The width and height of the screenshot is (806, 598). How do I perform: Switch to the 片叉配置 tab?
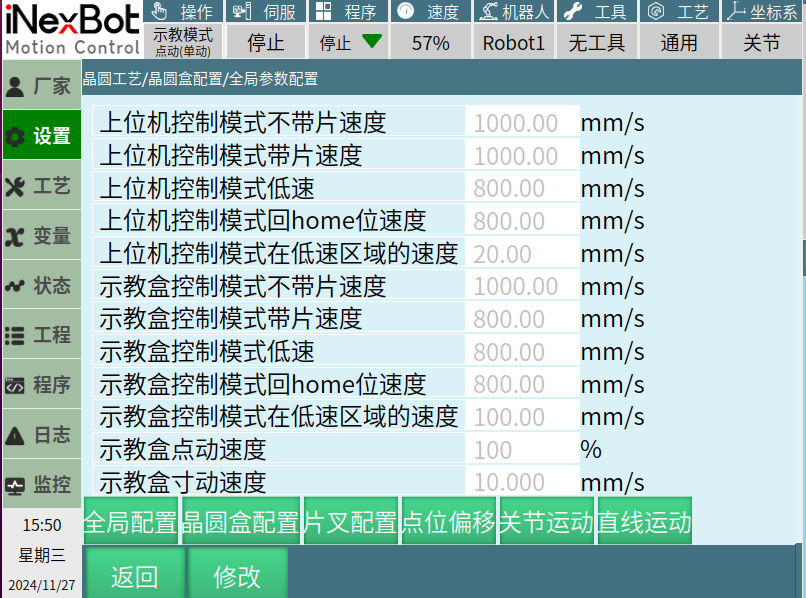350,522
